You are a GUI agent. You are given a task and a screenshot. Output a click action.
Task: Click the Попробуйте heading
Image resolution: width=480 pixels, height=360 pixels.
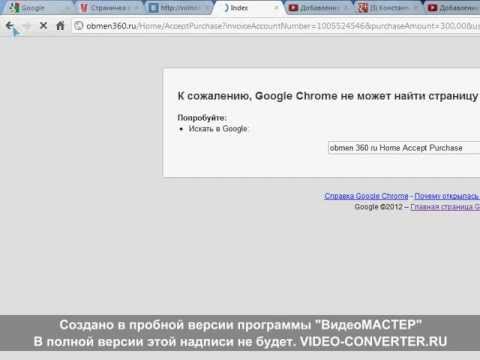202,118
